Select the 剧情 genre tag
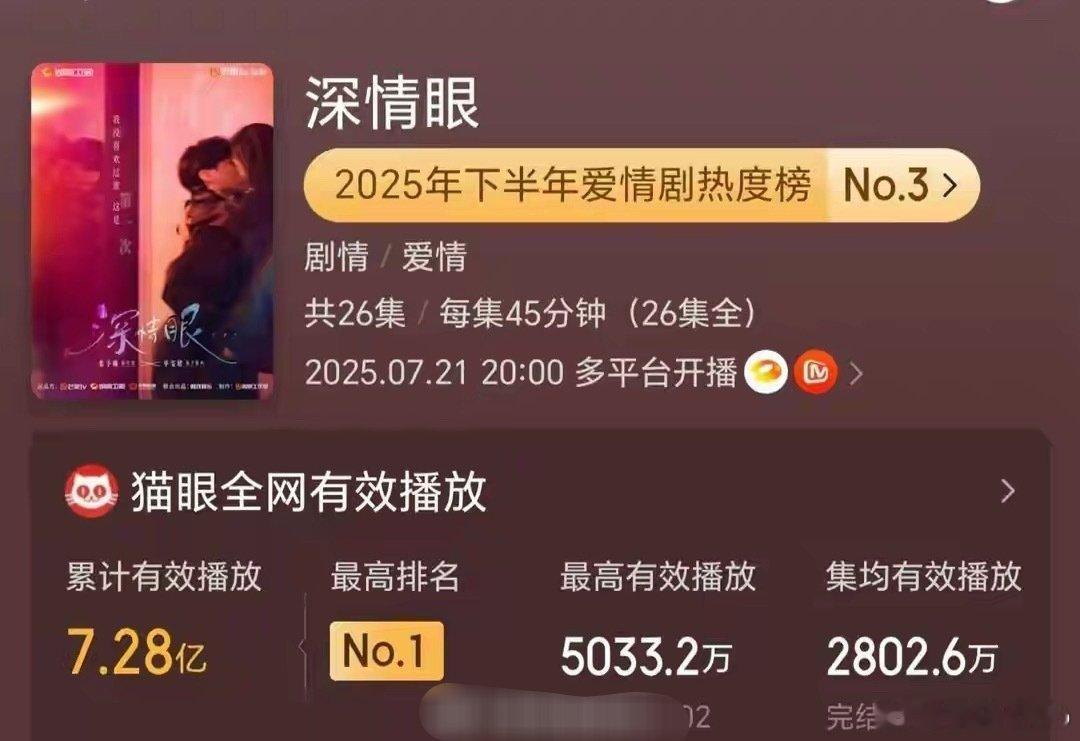 [x=336, y=257]
